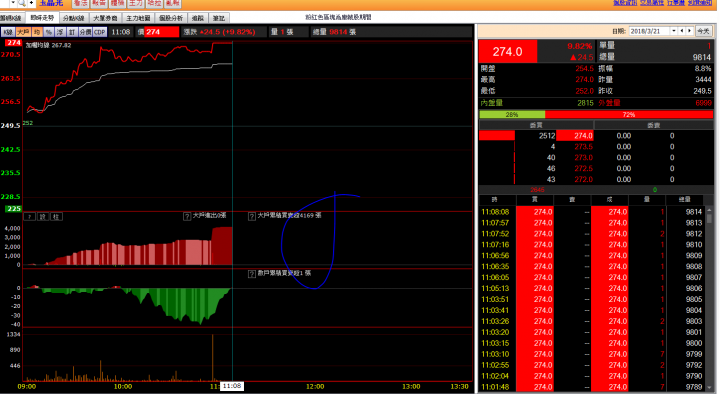Screen dimensions: 720x394
Task: Click the blue stock name link at top left
Action: 51,3
